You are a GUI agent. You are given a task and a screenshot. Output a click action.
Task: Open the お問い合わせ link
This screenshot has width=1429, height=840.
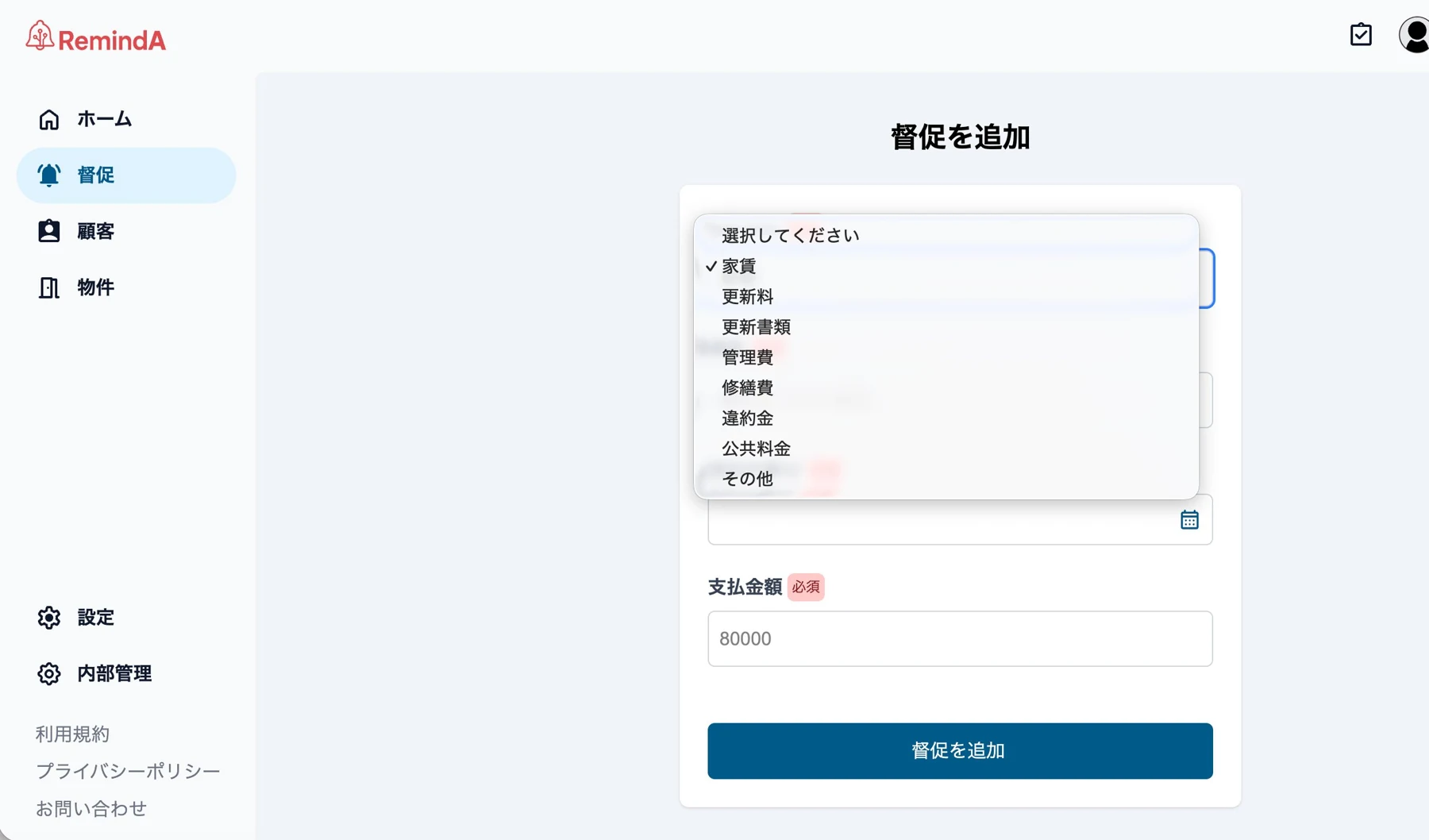[x=91, y=809]
